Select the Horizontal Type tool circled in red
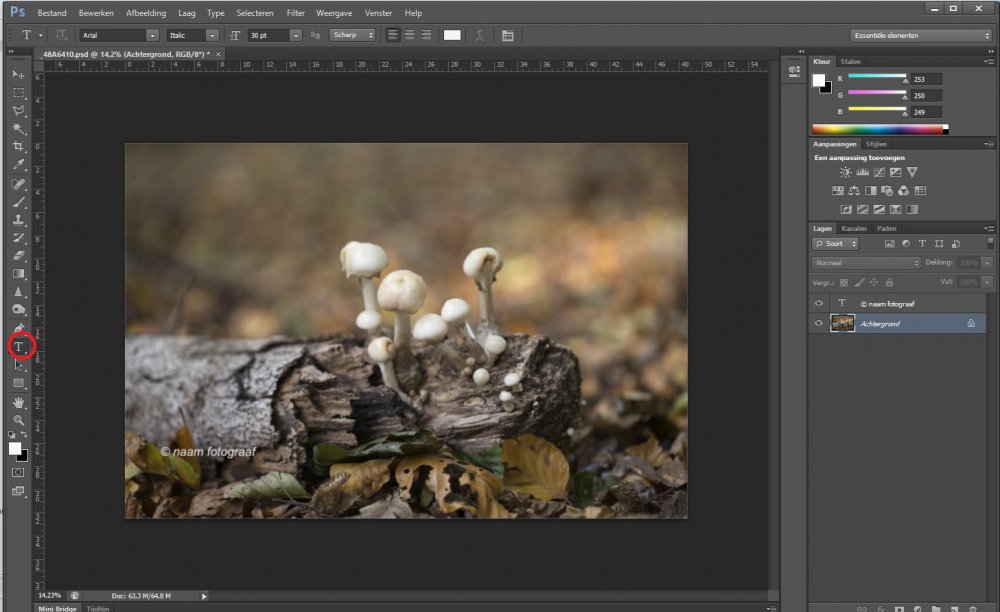 [19, 346]
